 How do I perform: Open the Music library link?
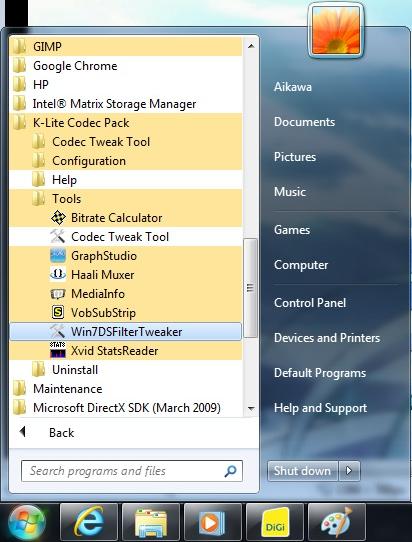[x=290, y=191]
